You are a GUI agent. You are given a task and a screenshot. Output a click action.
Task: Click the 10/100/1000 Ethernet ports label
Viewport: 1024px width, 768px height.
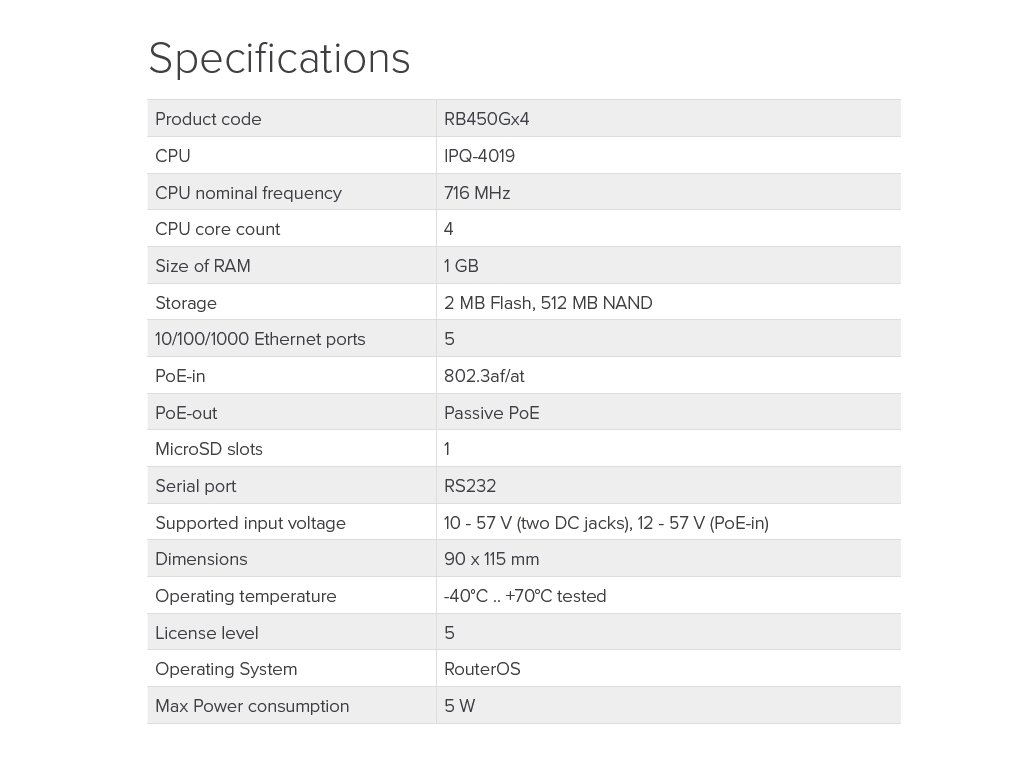pyautogui.click(x=260, y=339)
